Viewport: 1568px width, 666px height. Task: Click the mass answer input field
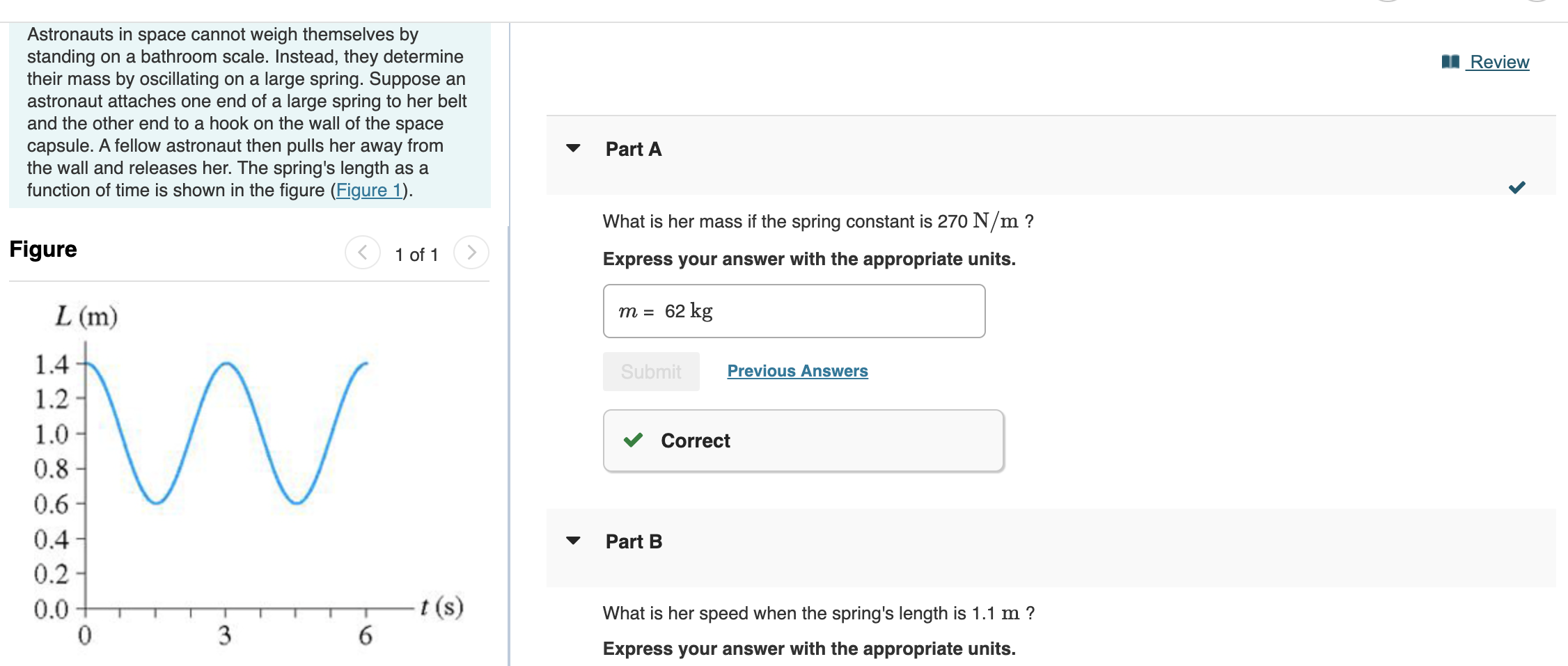tap(794, 311)
